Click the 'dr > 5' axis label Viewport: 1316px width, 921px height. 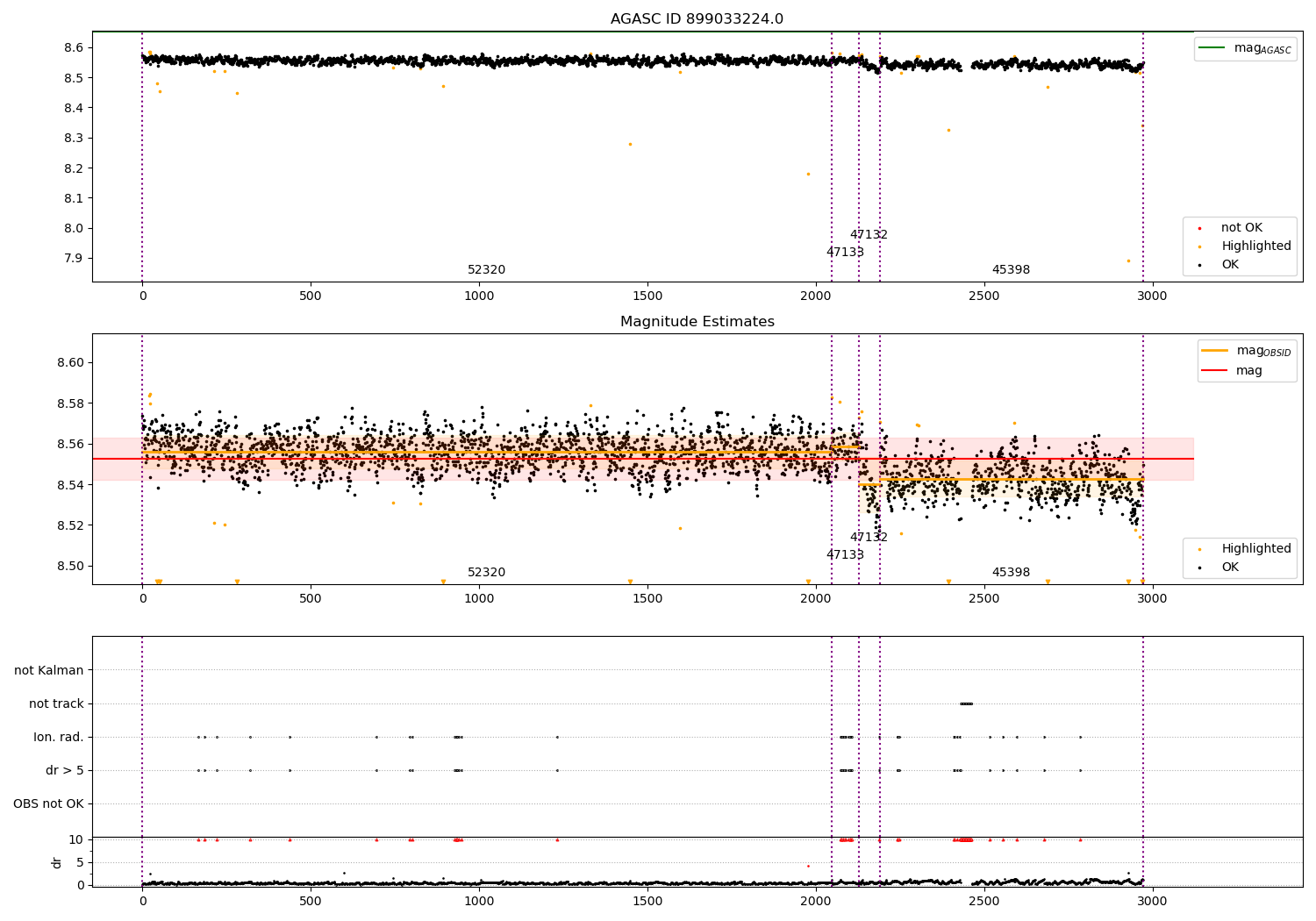[65, 771]
